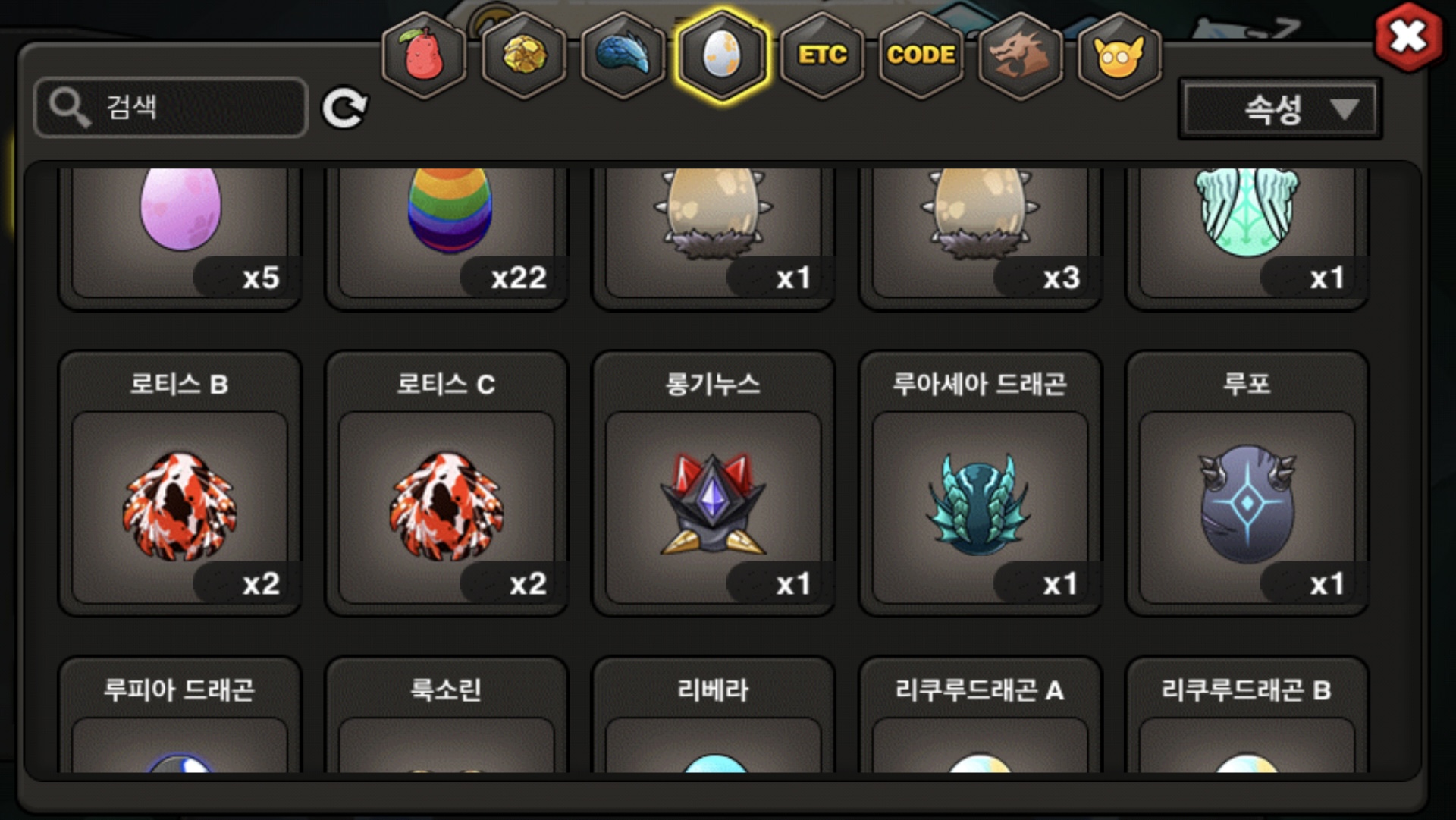The height and width of the screenshot is (820, 1456).
Task: Close the inventory with the red X
Action: coord(1408,36)
